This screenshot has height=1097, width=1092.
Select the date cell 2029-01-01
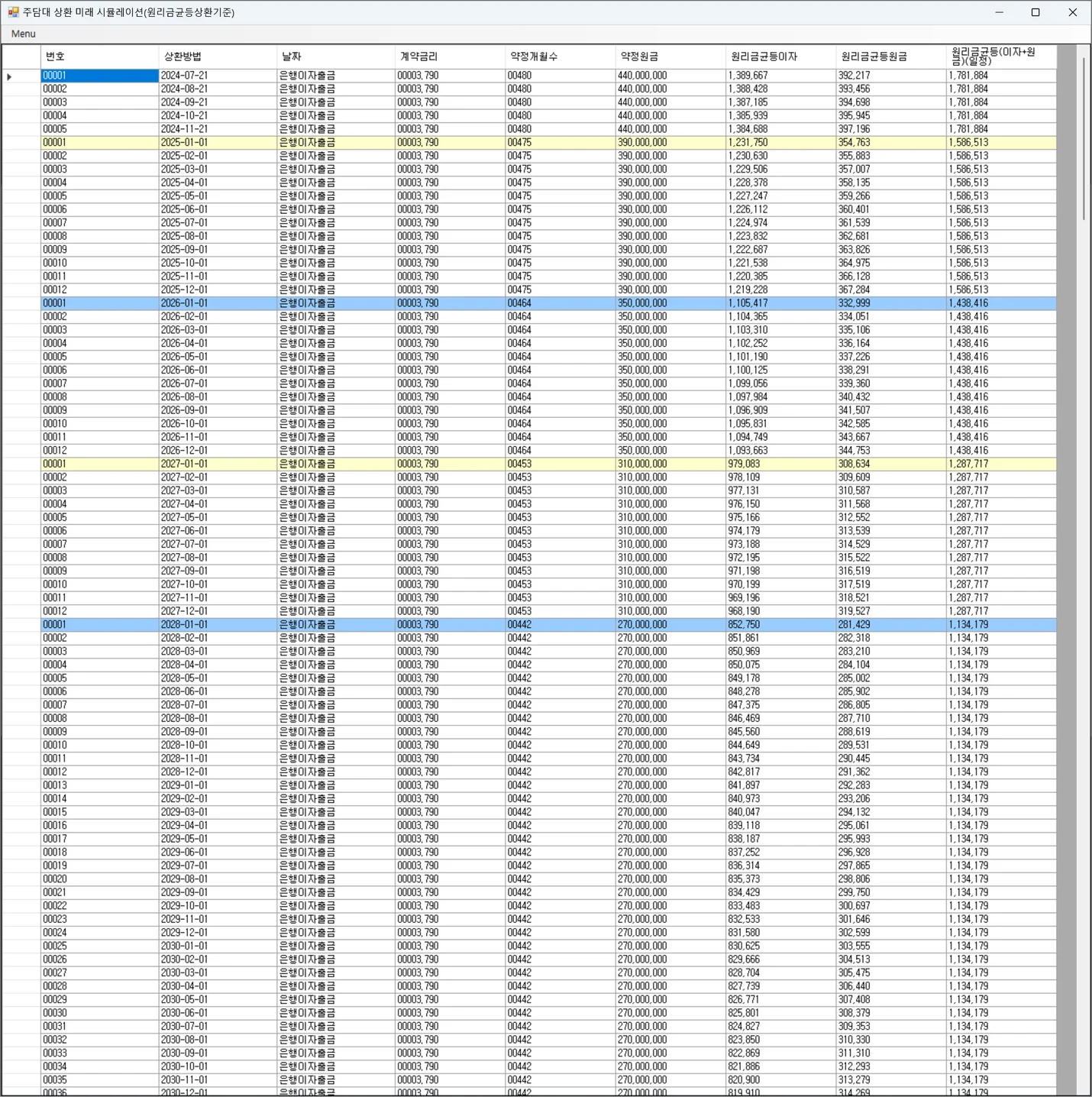click(x=218, y=785)
